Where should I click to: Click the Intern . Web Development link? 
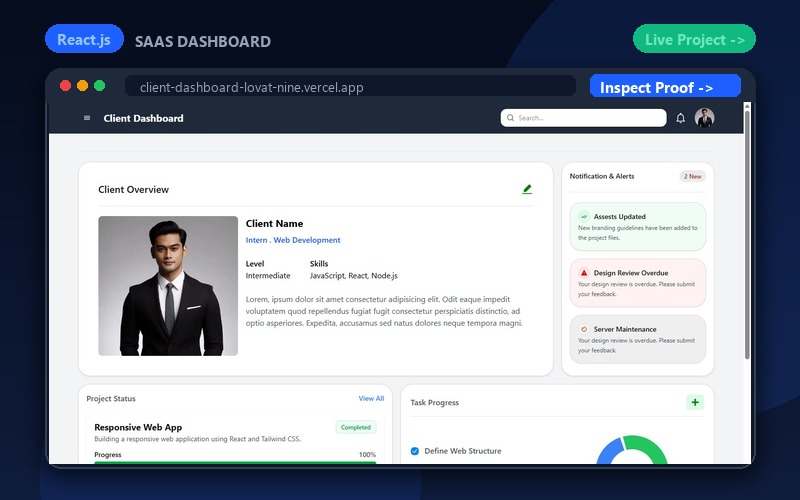click(293, 240)
